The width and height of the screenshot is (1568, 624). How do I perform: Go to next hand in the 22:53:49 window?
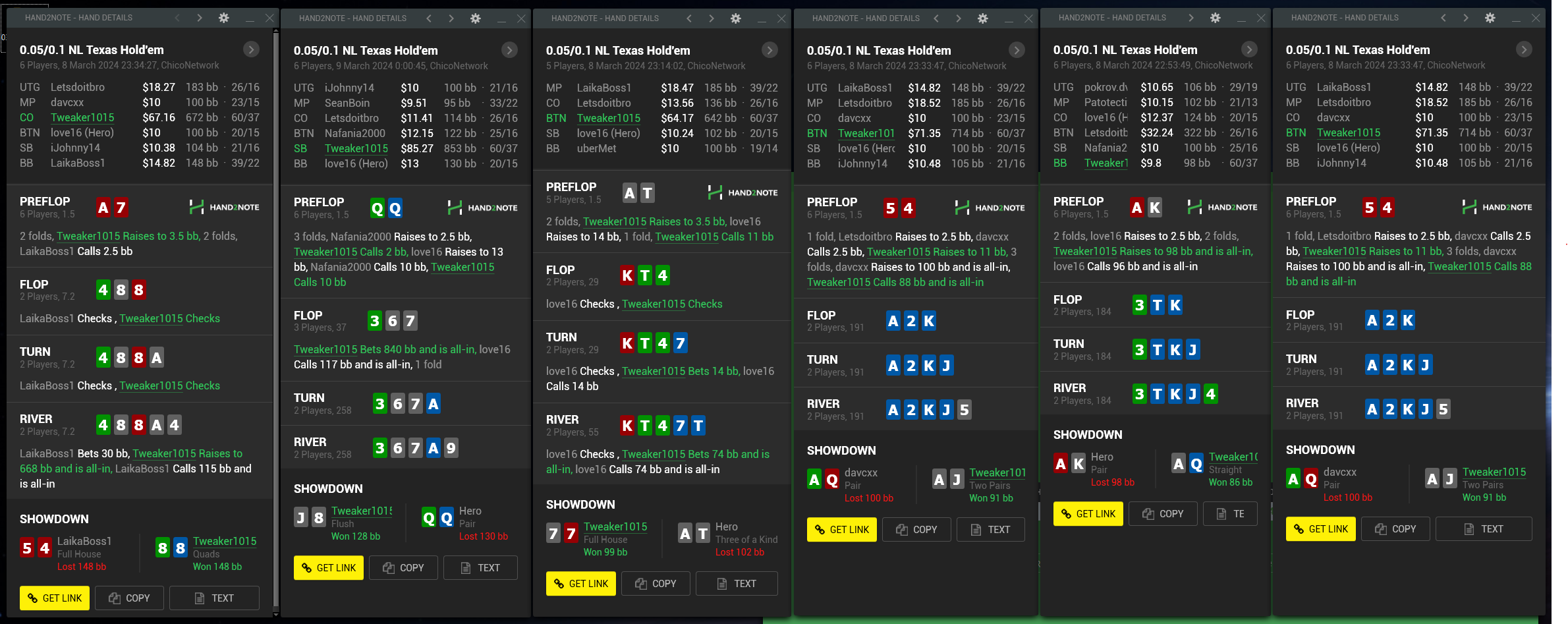pyautogui.click(x=1191, y=18)
